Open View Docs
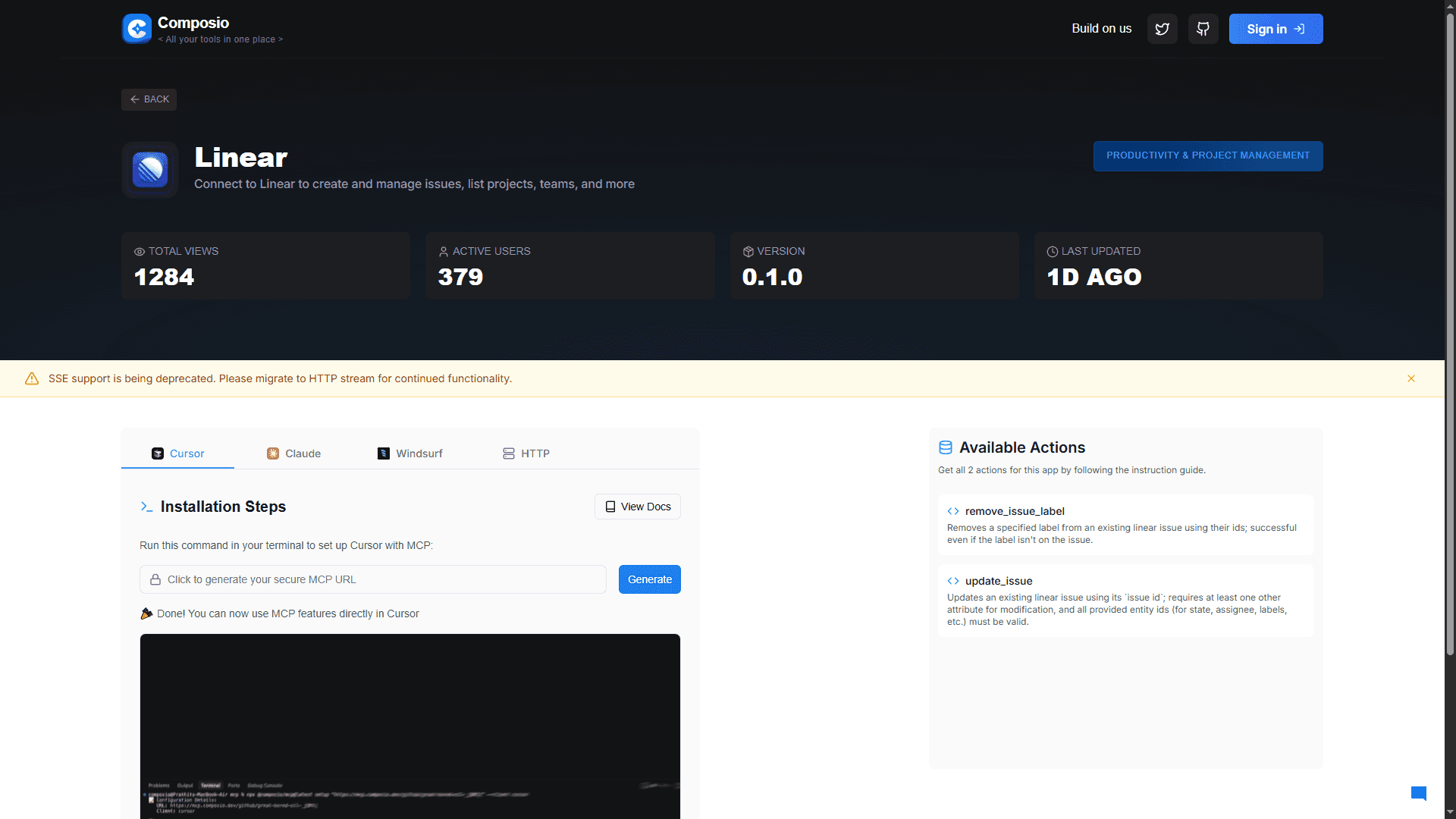 [x=637, y=506]
